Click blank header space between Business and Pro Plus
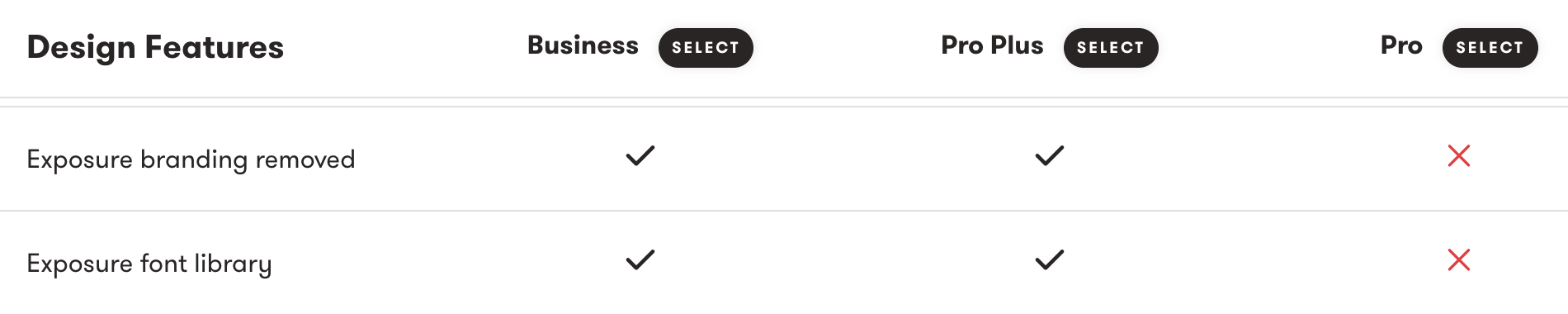1568x314 pixels. (x=847, y=48)
